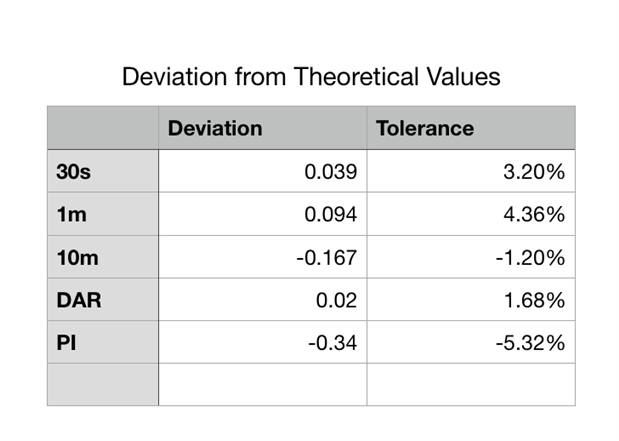Select the -0.167 deviation value
Image resolution: width=619 pixels, height=441 pixels.
tap(327, 257)
